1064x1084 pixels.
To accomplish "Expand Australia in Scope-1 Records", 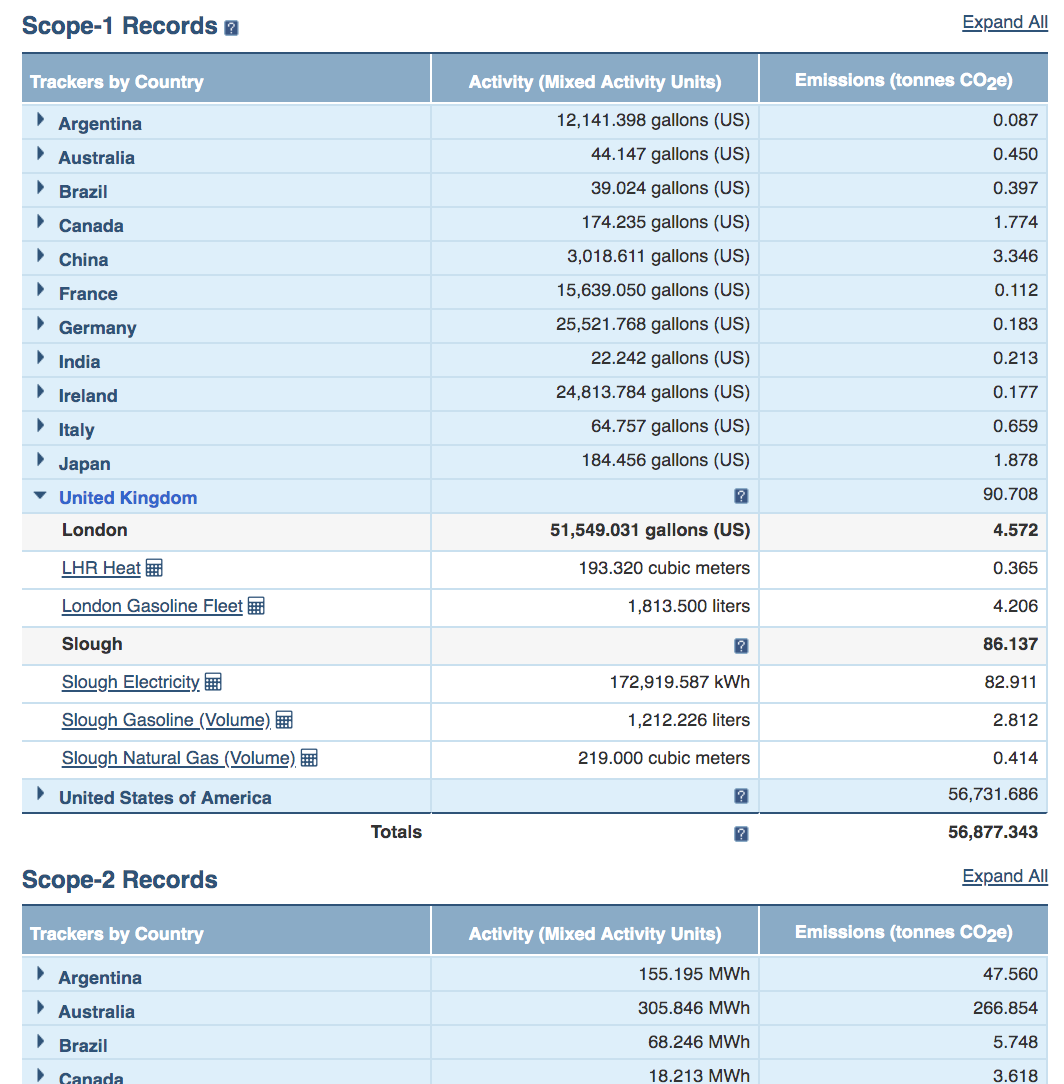I will click(40, 154).
